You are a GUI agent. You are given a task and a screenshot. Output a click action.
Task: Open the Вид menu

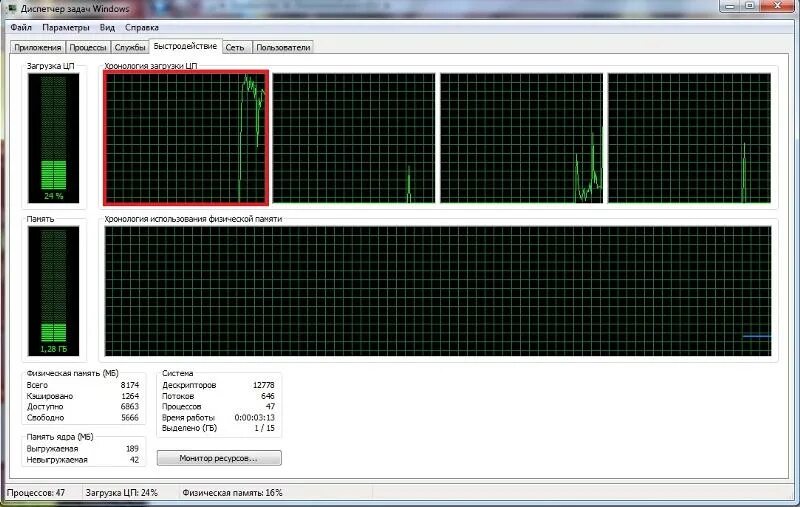point(107,28)
